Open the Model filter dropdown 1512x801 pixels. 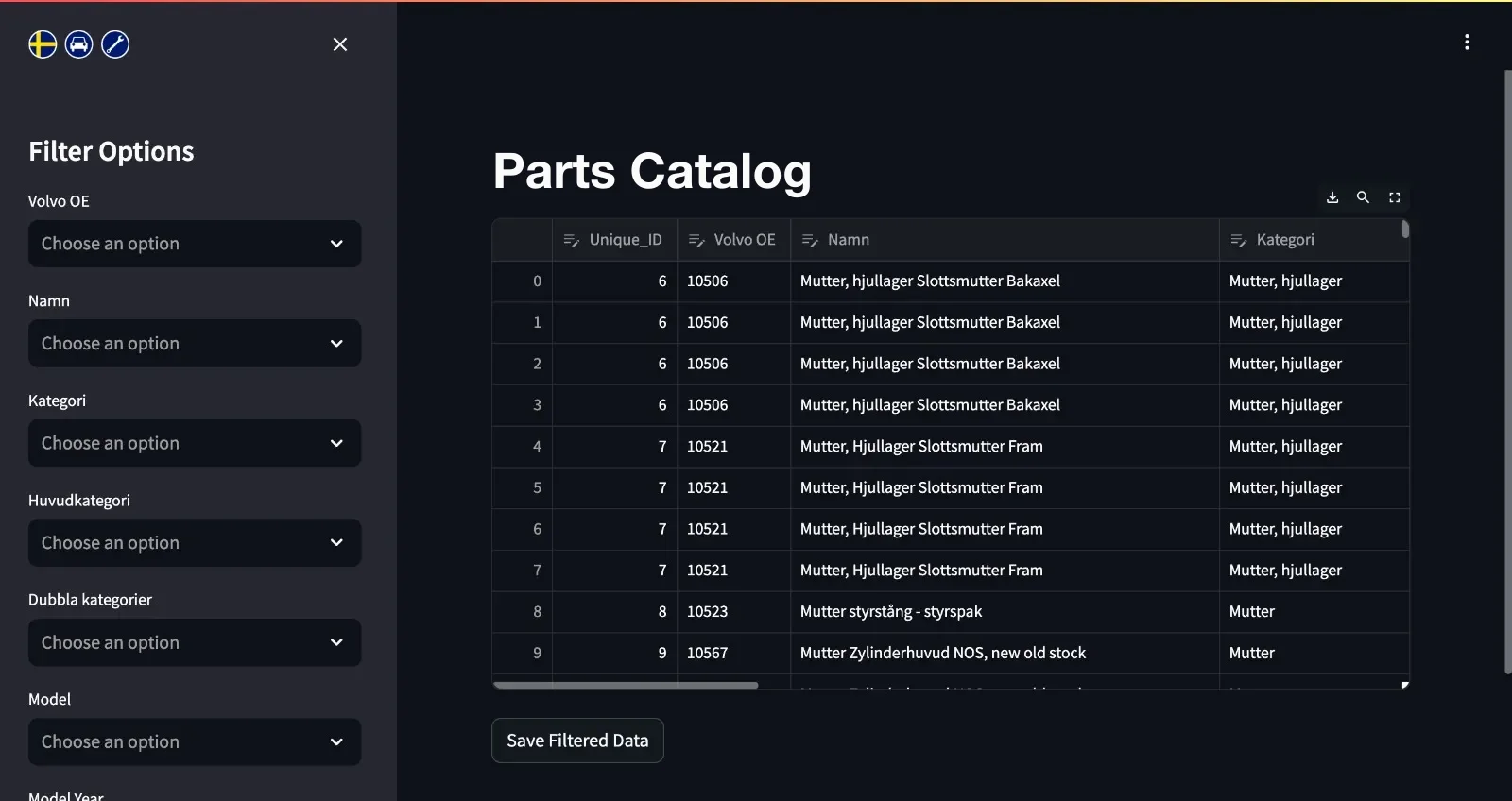click(x=195, y=742)
